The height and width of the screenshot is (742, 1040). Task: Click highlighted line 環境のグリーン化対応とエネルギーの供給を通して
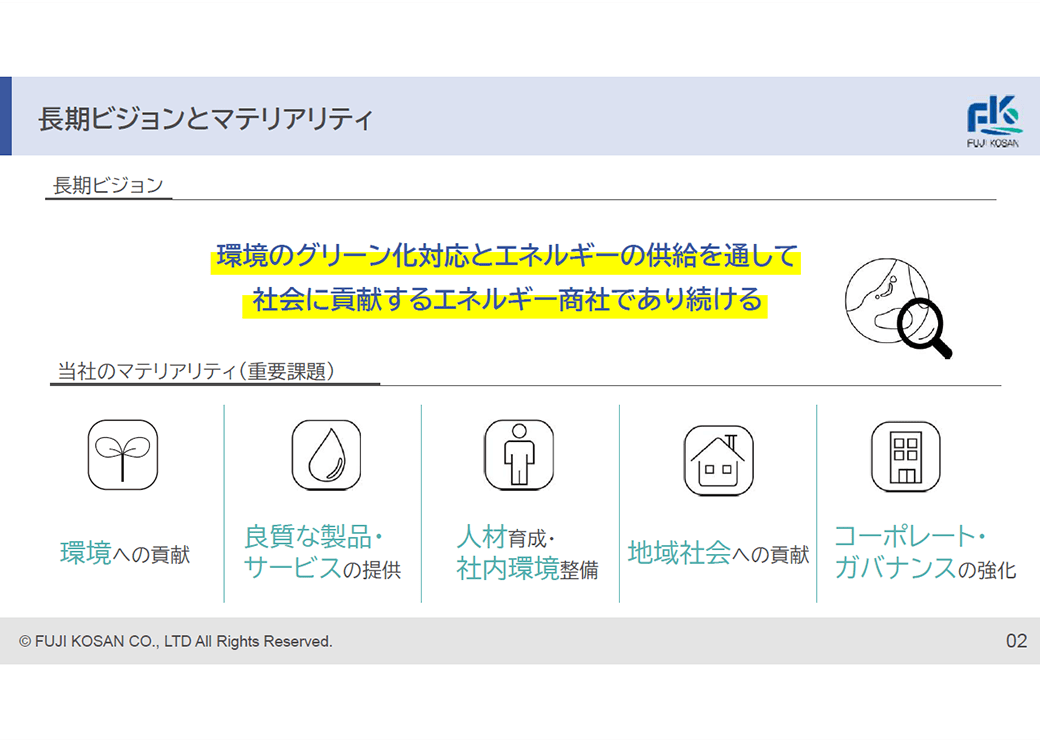pos(508,257)
